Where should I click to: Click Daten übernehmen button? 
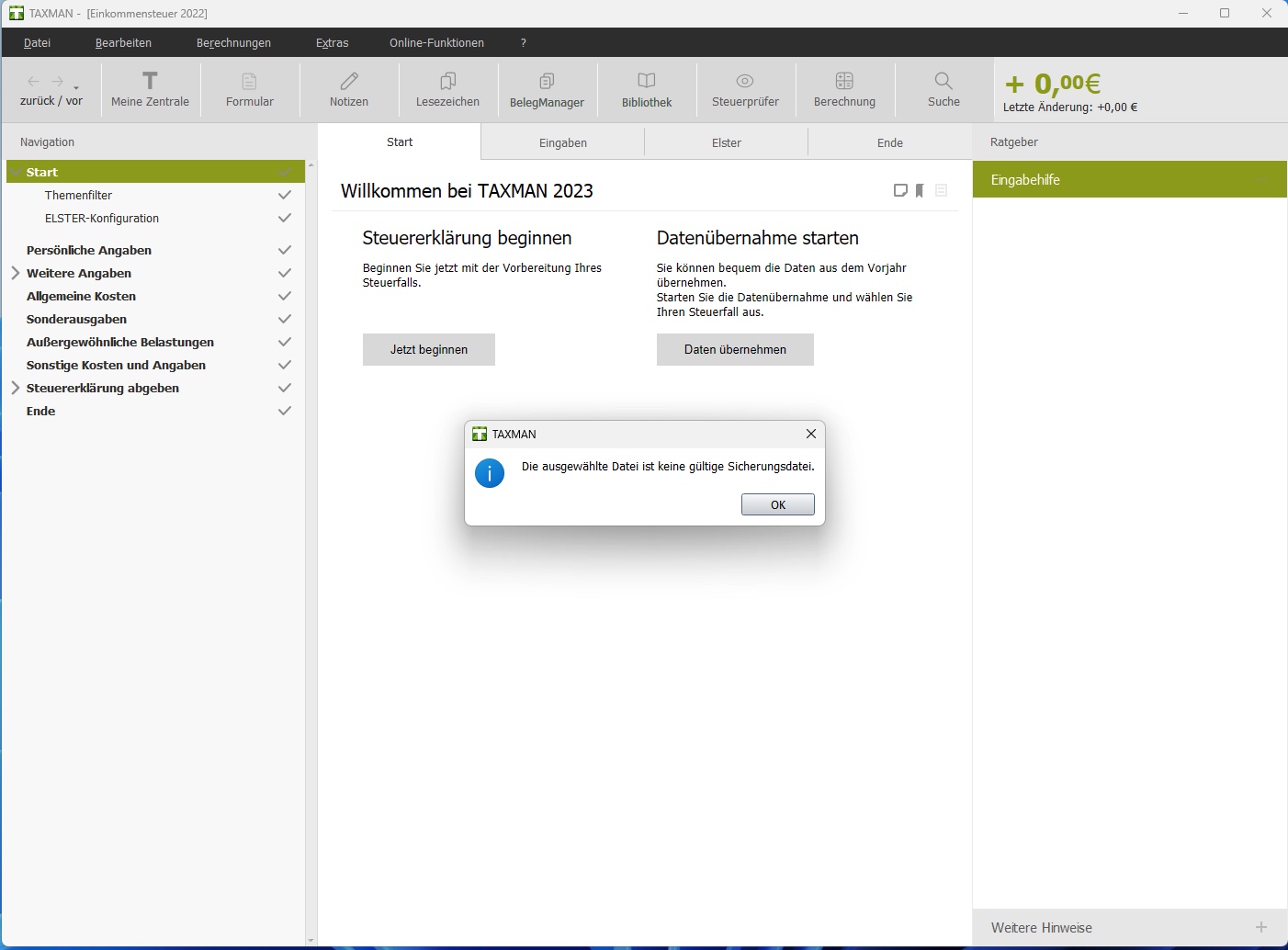pyautogui.click(x=735, y=349)
